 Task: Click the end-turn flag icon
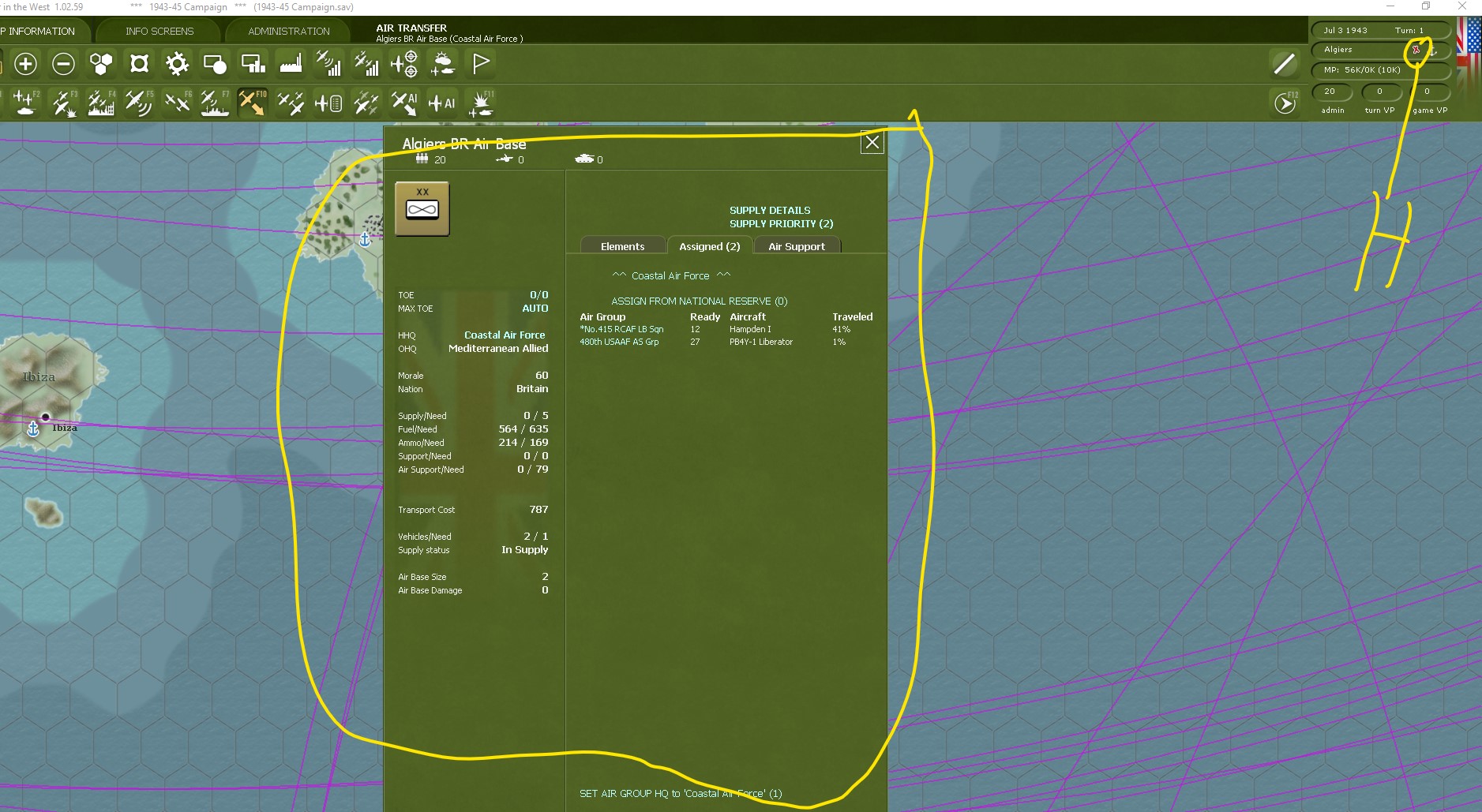(481, 64)
